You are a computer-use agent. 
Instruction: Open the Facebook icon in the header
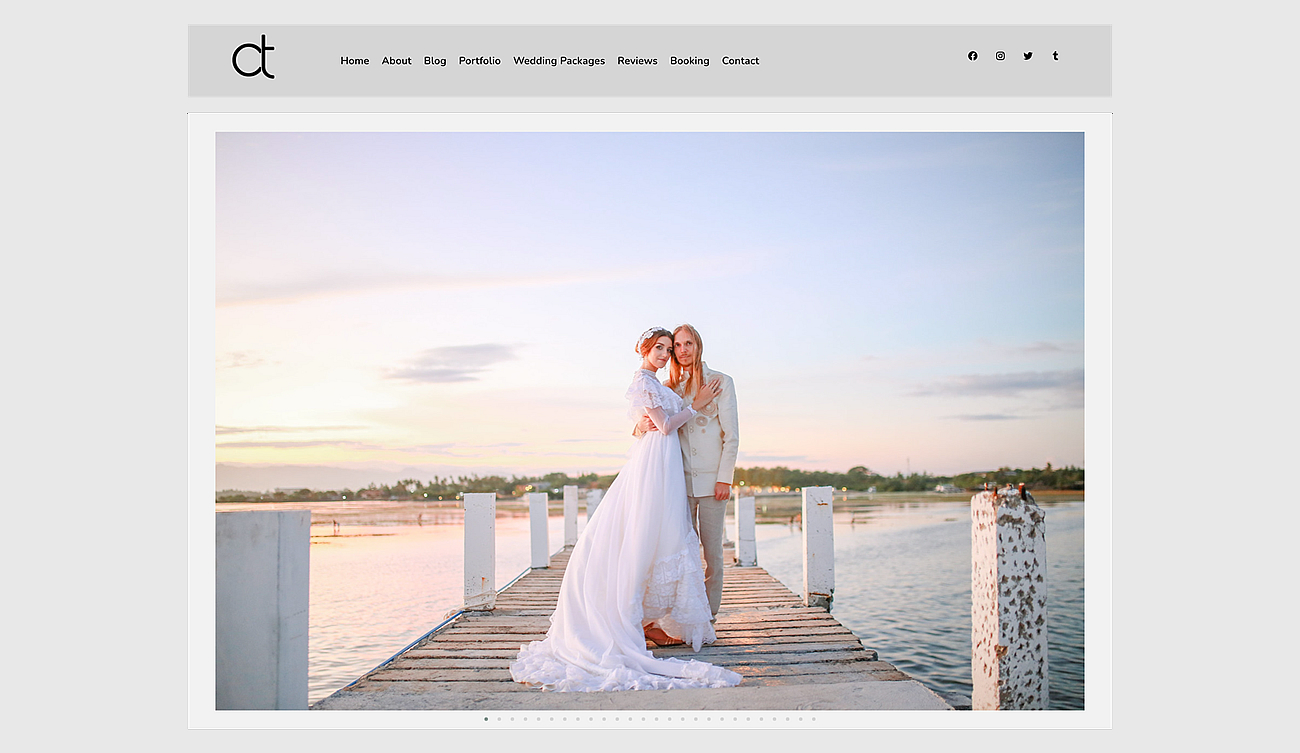(972, 56)
